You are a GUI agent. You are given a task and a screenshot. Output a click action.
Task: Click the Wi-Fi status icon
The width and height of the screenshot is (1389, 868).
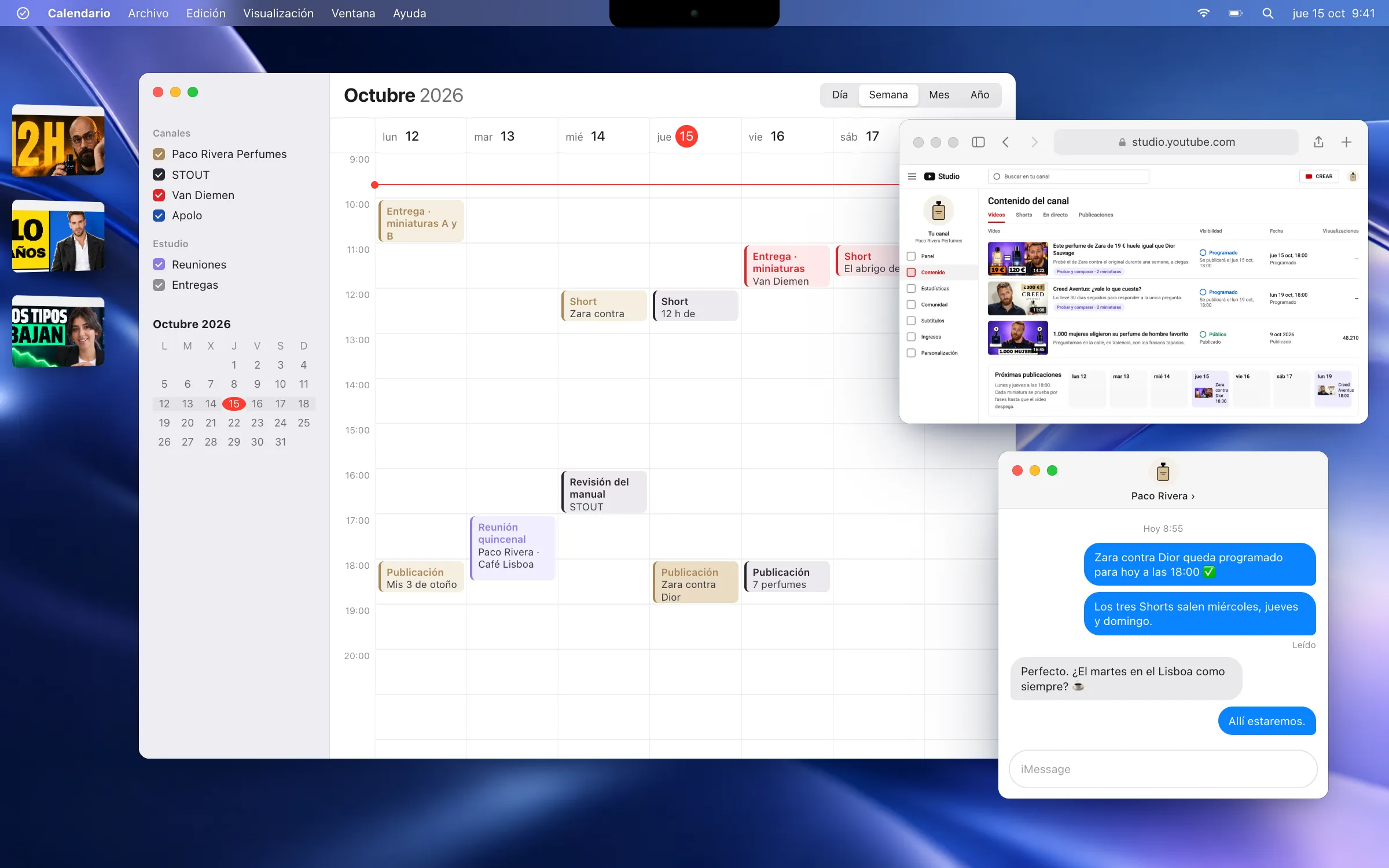pos(1203,13)
